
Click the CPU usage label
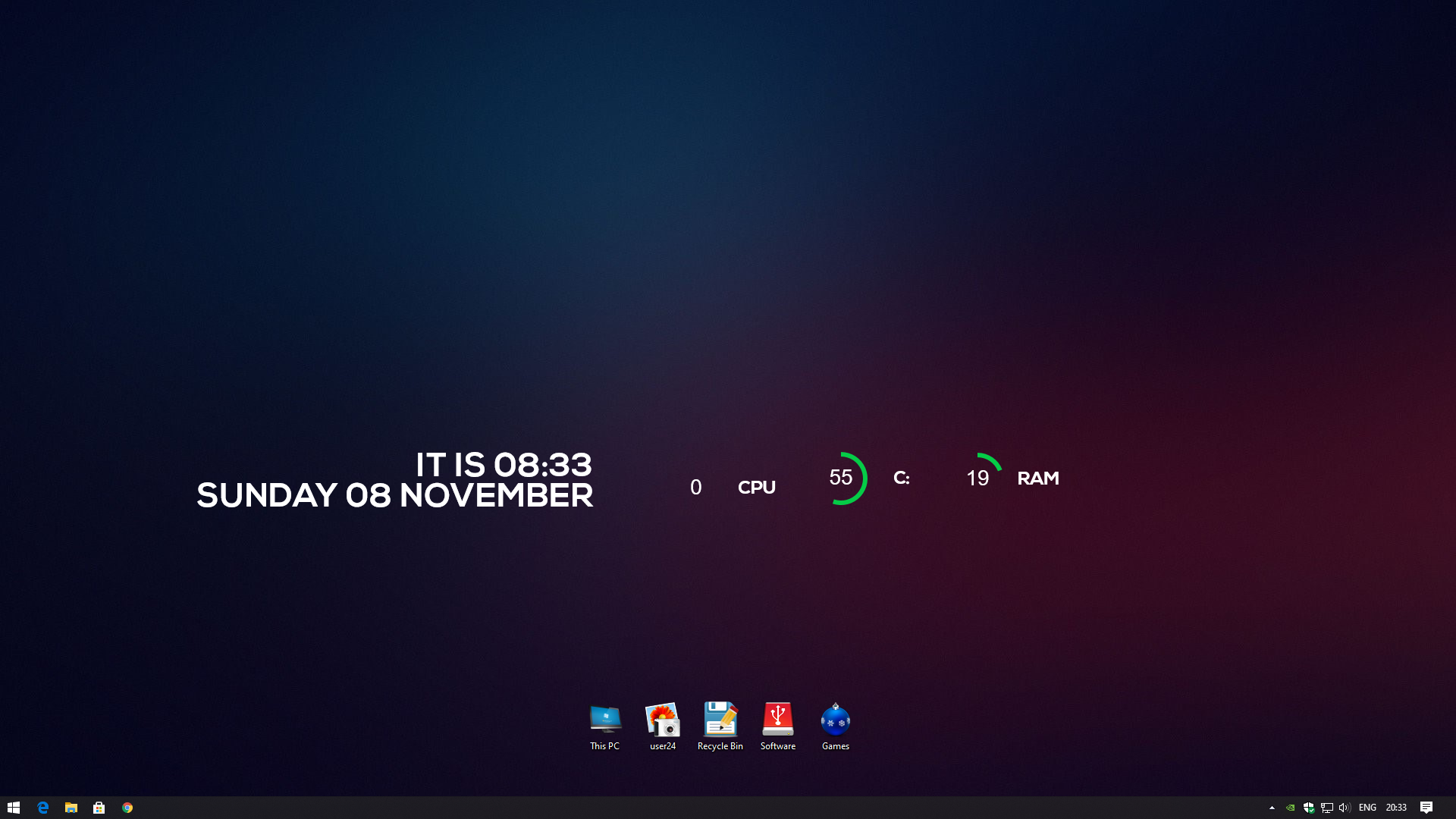click(x=757, y=487)
